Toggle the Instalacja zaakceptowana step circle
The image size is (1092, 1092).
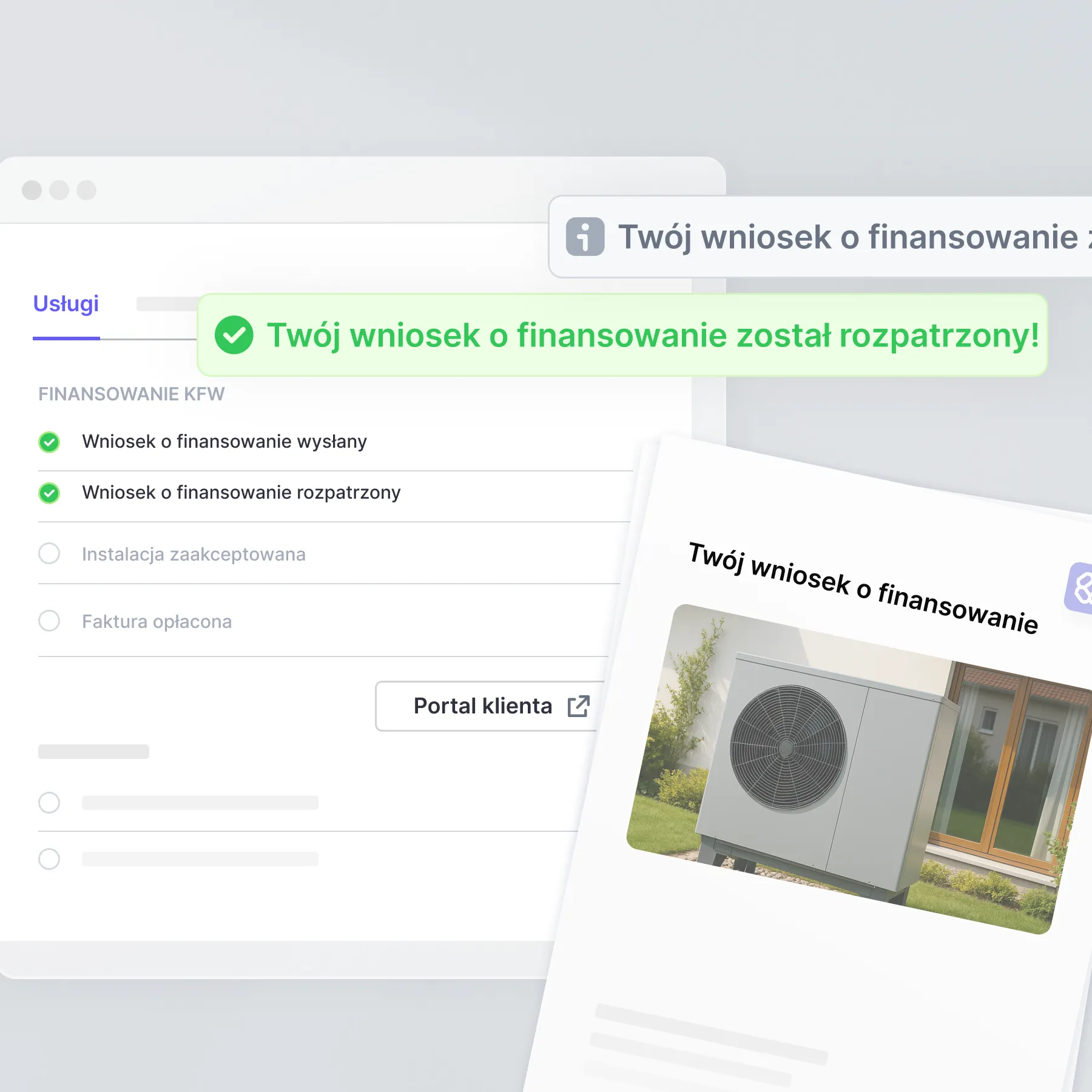(49, 553)
